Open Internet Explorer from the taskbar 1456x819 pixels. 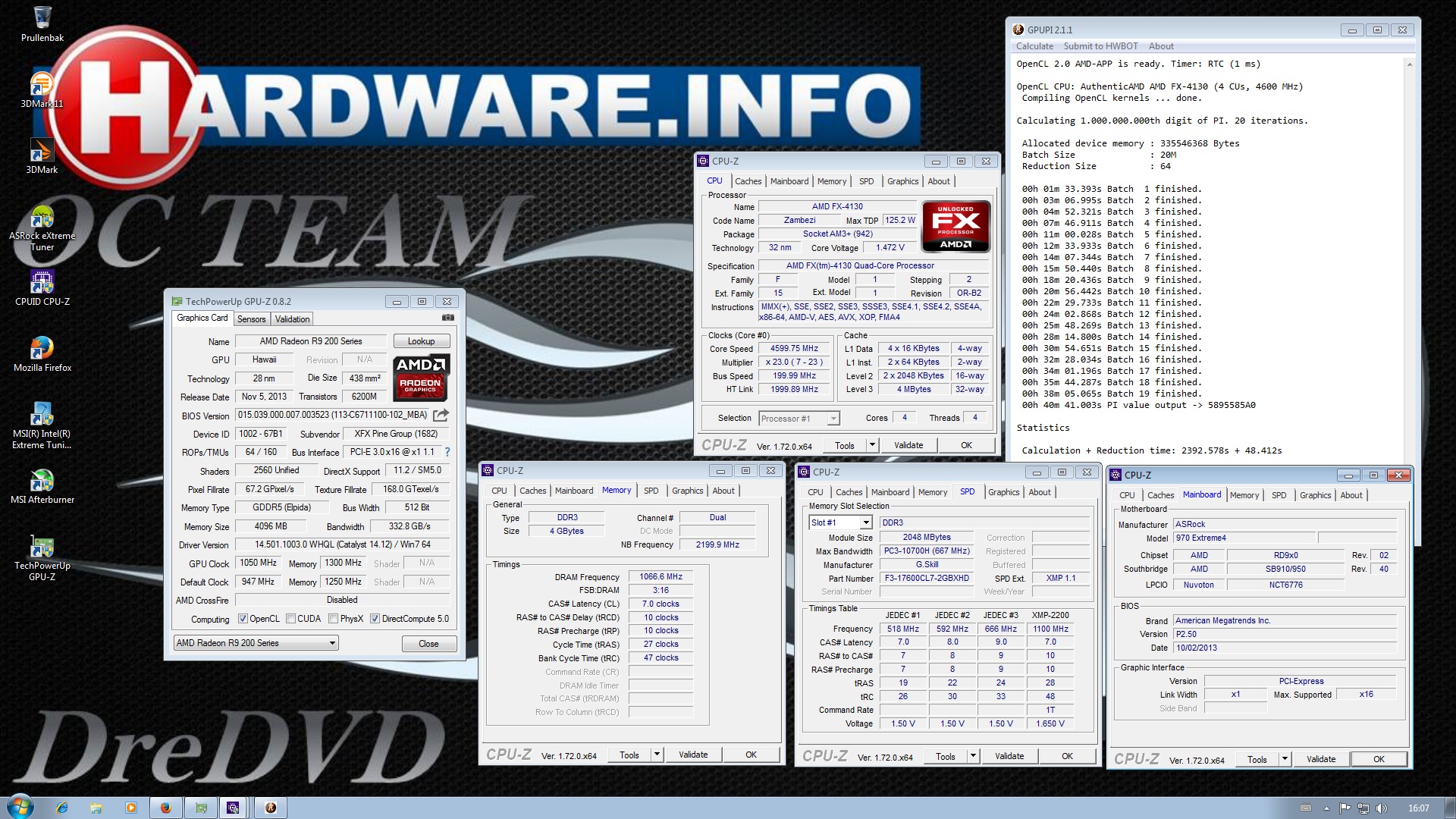[x=62, y=808]
